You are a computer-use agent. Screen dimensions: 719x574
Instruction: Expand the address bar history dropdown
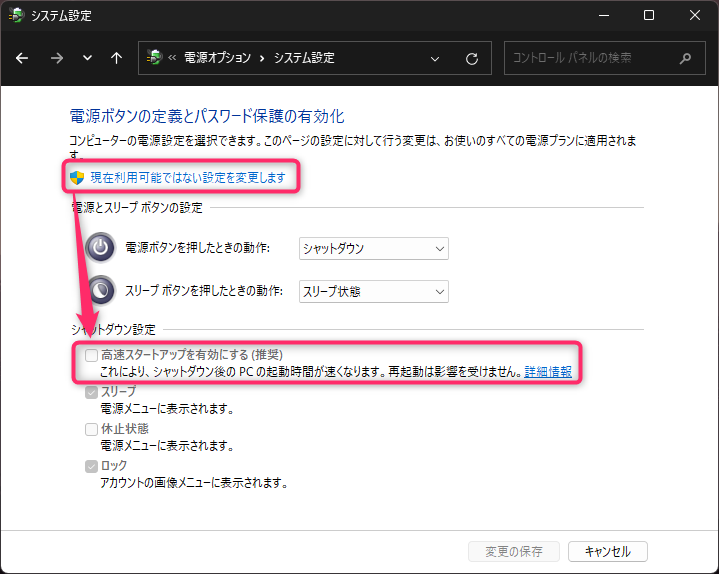click(435, 58)
